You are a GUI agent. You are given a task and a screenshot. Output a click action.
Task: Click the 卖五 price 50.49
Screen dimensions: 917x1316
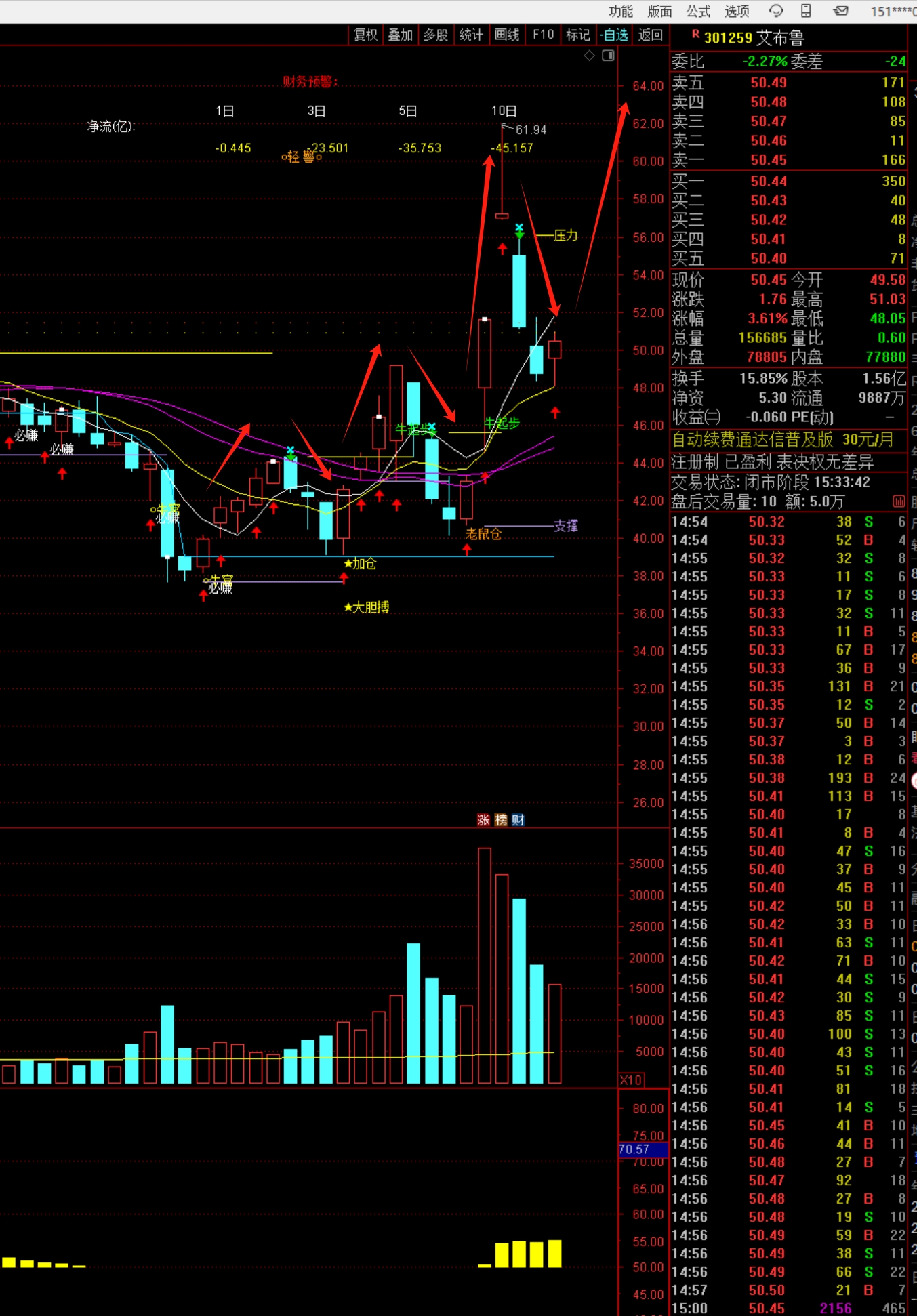tap(769, 83)
